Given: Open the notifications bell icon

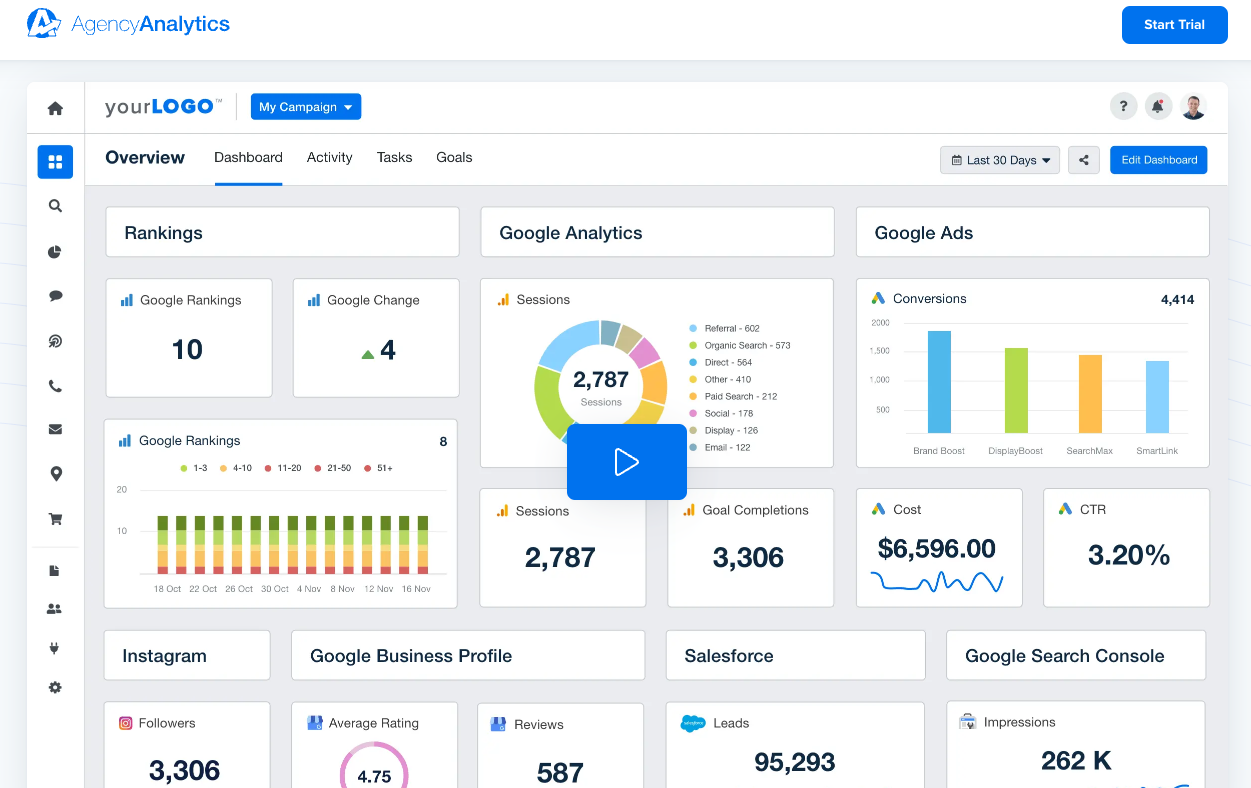Looking at the screenshot, I should tap(1158, 106).
